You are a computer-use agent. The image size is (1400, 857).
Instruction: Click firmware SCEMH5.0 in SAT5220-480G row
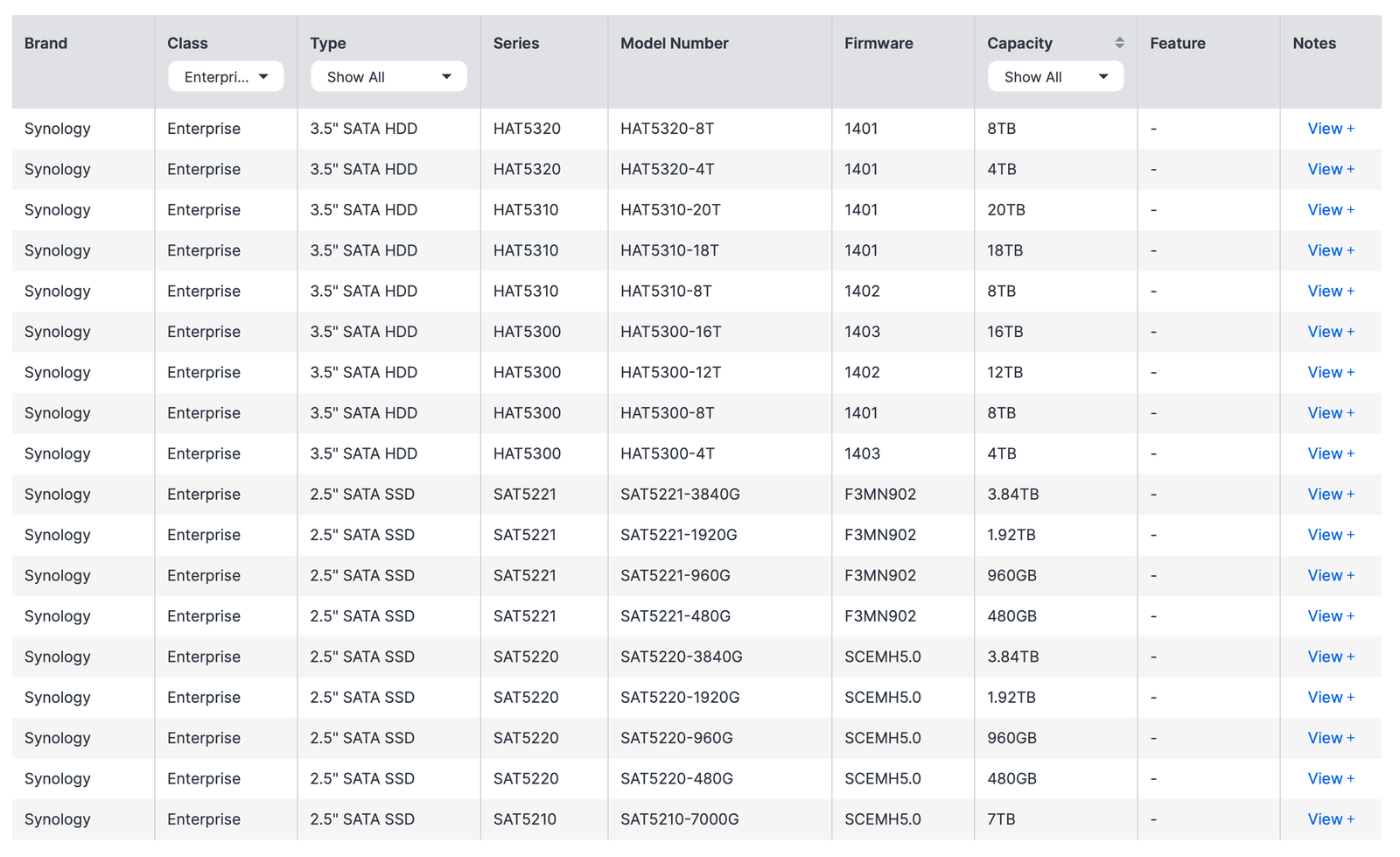coord(883,779)
